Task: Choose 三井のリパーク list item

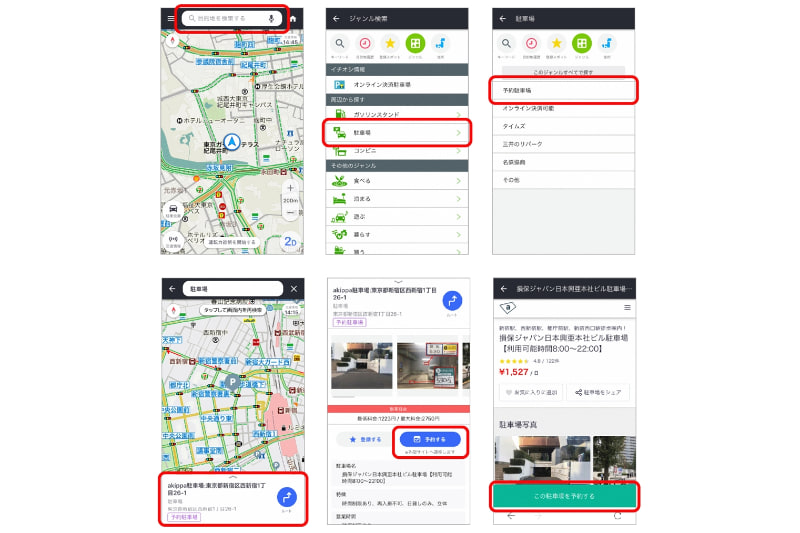Action: [x=563, y=144]
